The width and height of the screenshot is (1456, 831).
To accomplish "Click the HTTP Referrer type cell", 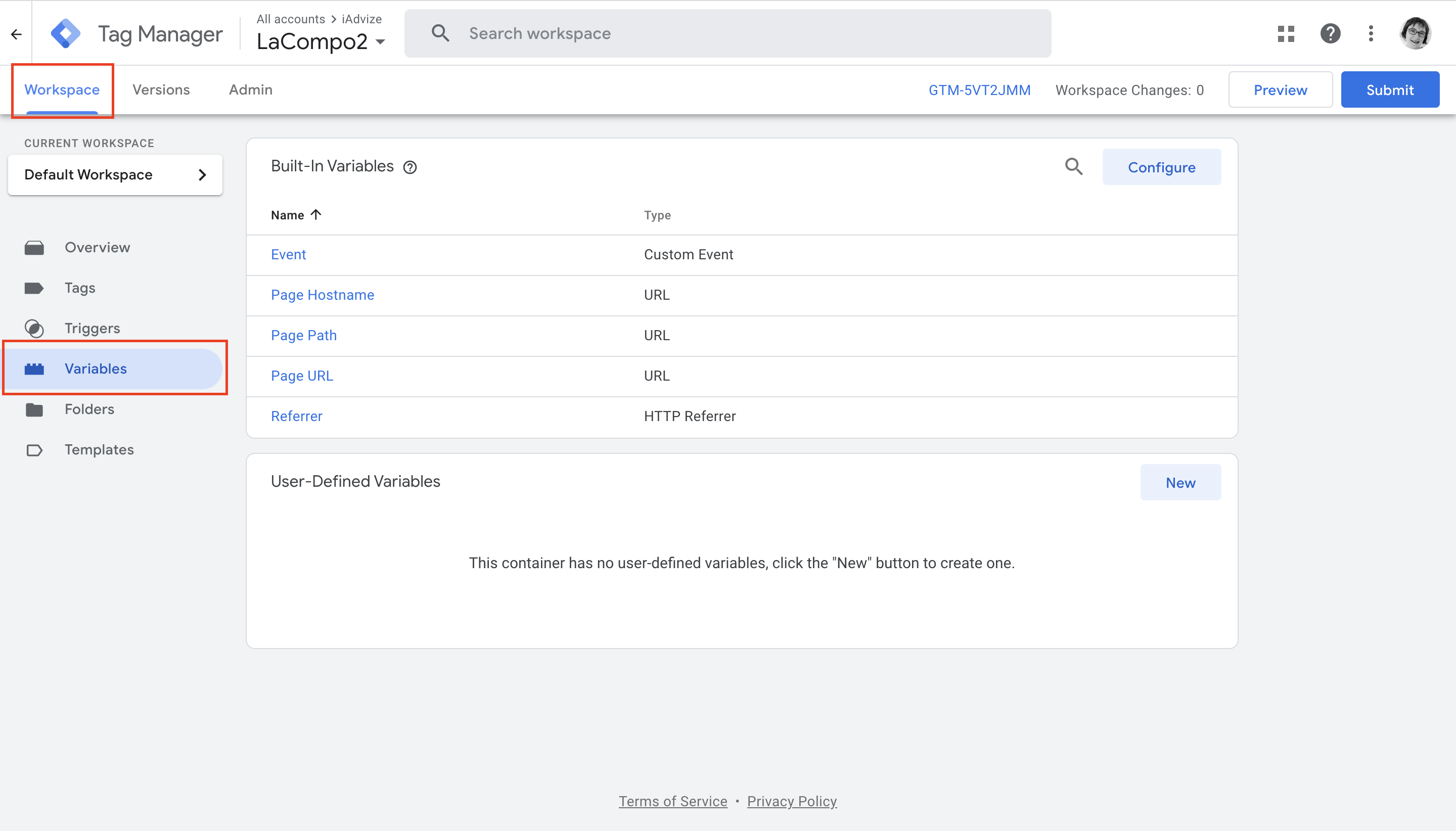I will point(690,417).
